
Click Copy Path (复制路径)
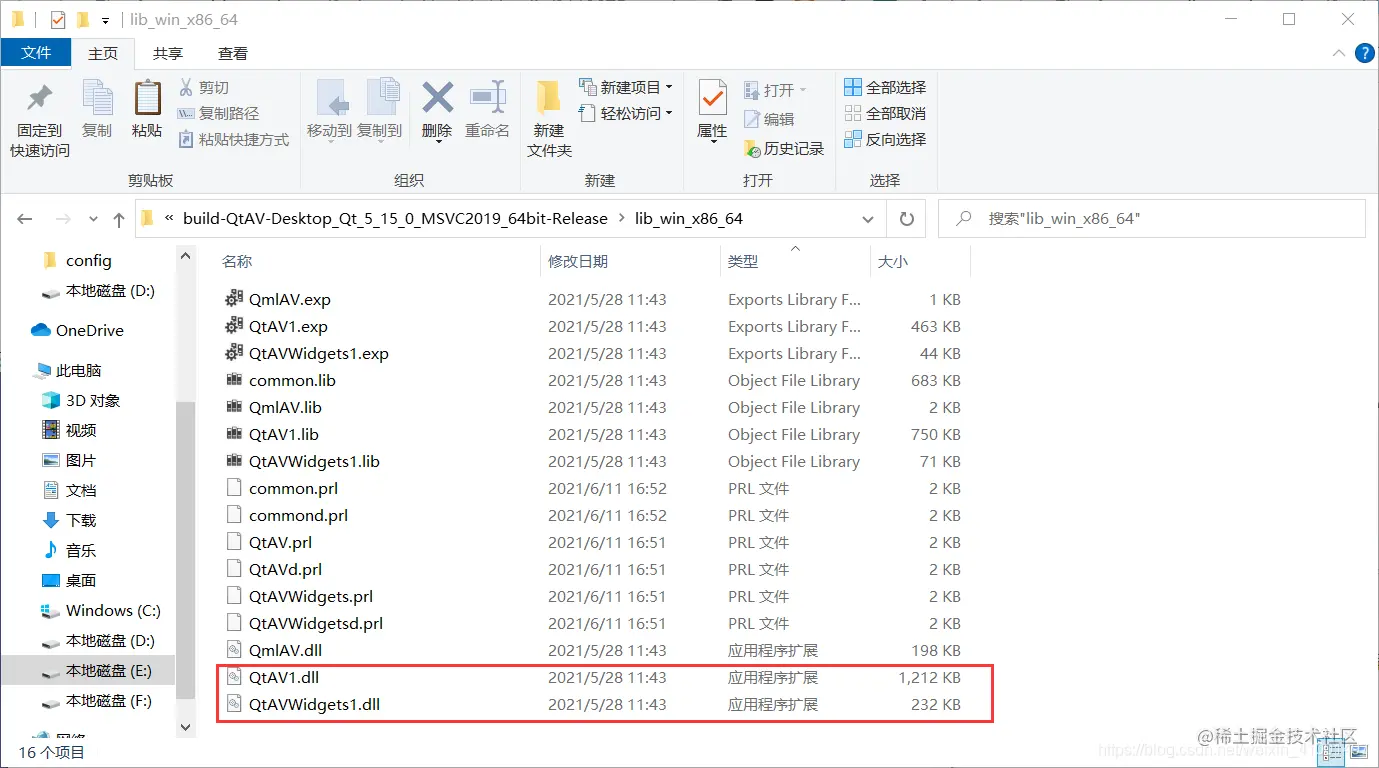coord(222,112)
